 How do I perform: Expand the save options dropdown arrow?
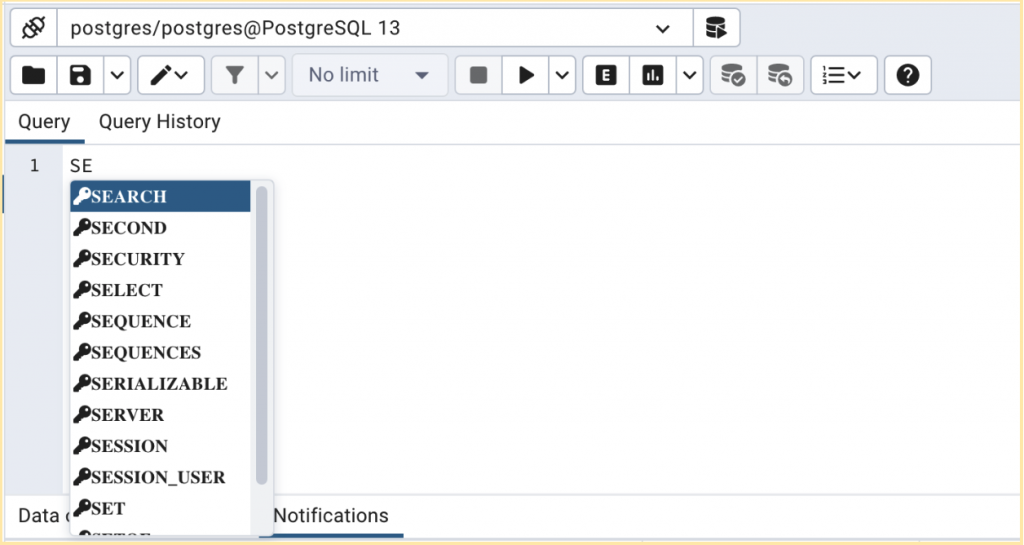tap(117, 75)
